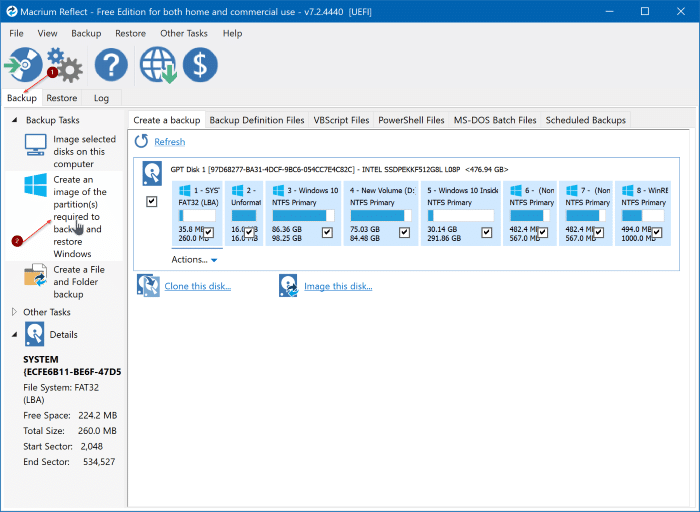Switch to Scheduled Backups tab
This screenshot has height=512, width=700.
coord(585,120)
